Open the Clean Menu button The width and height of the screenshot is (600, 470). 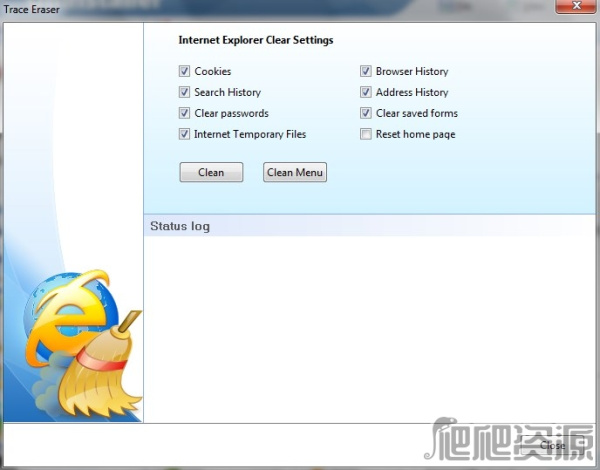pyautogui.click(x=295, y=172)
